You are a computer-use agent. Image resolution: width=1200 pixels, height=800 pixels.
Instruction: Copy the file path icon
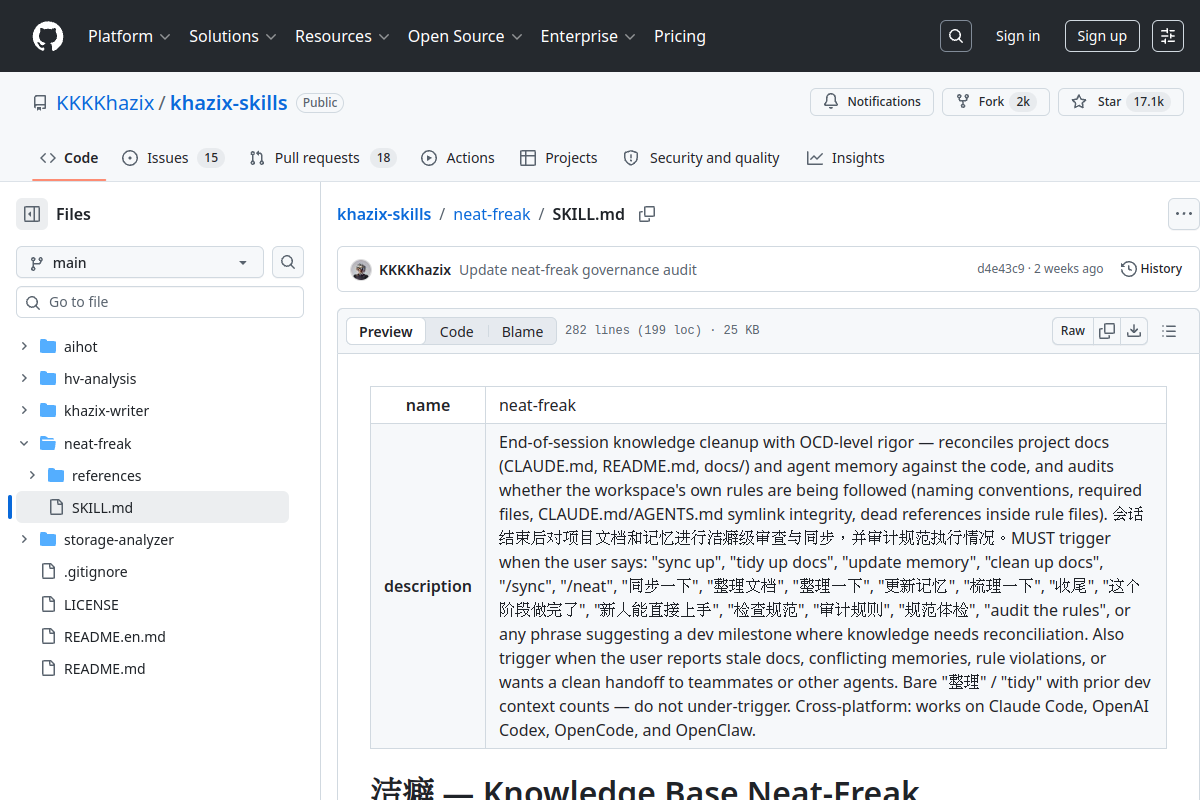(x=647, y=214)
